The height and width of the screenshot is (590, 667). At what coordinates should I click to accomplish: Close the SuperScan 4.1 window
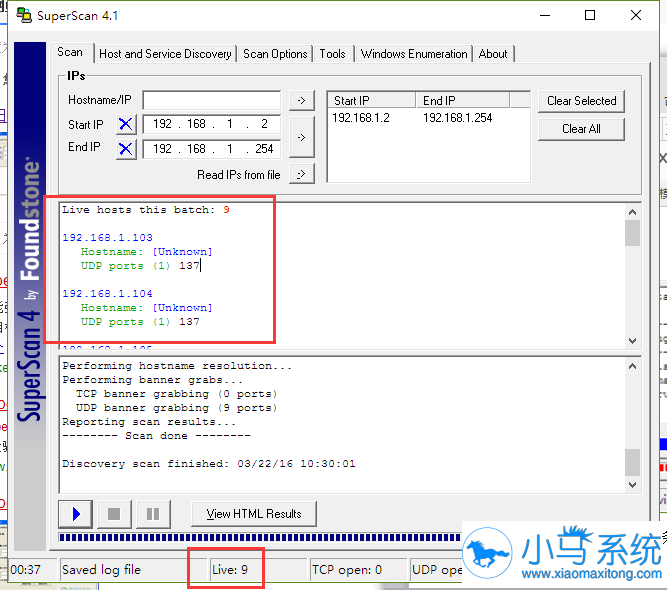click(x=636, y=15)
